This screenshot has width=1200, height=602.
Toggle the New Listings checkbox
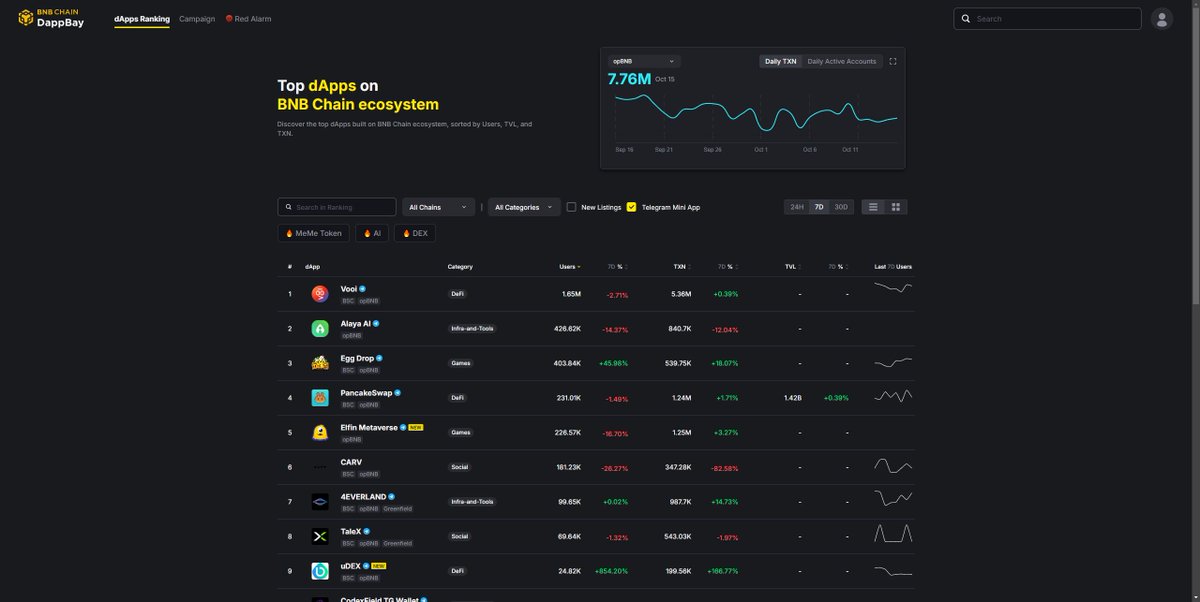pos(572,207)
